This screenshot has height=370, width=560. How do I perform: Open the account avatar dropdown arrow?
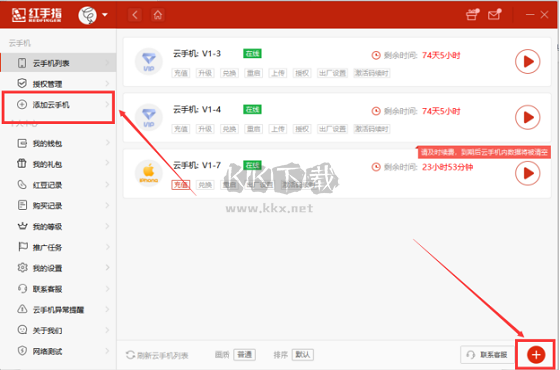[105, 15]
